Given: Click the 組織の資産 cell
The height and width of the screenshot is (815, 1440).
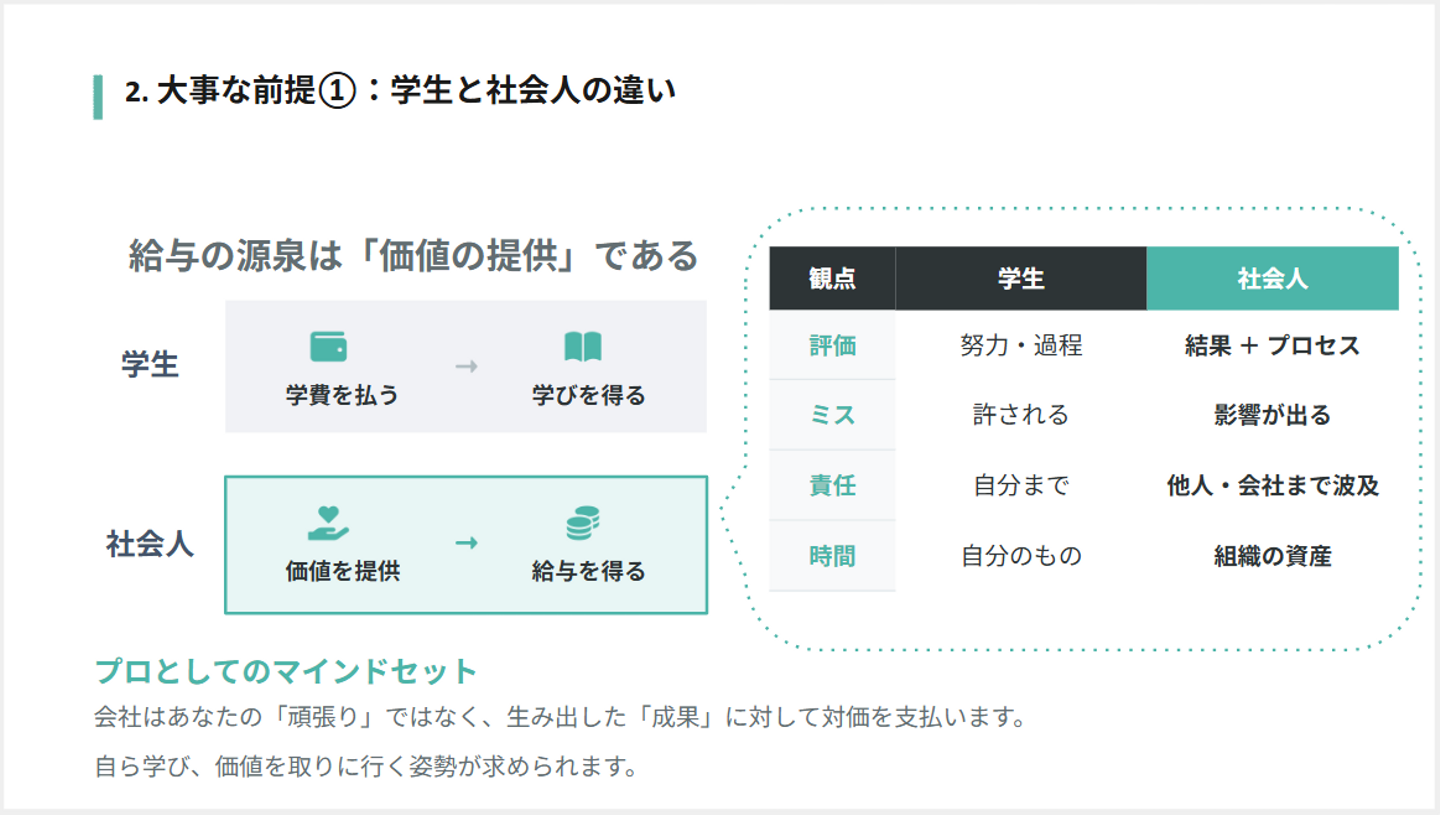Looking at the screenshot, I should click(x=1272, y=555).
